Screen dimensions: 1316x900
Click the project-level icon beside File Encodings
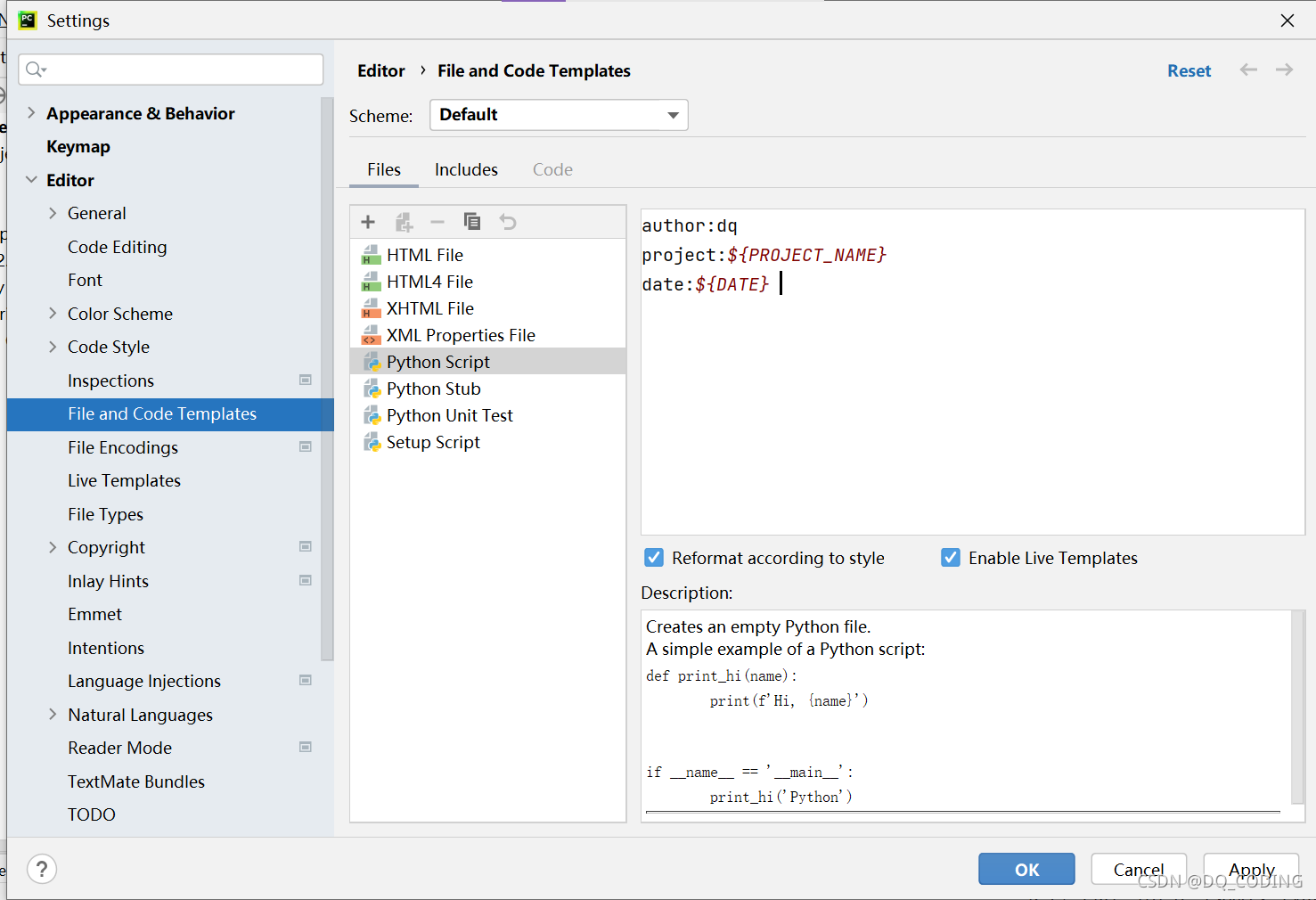point(306,446)
